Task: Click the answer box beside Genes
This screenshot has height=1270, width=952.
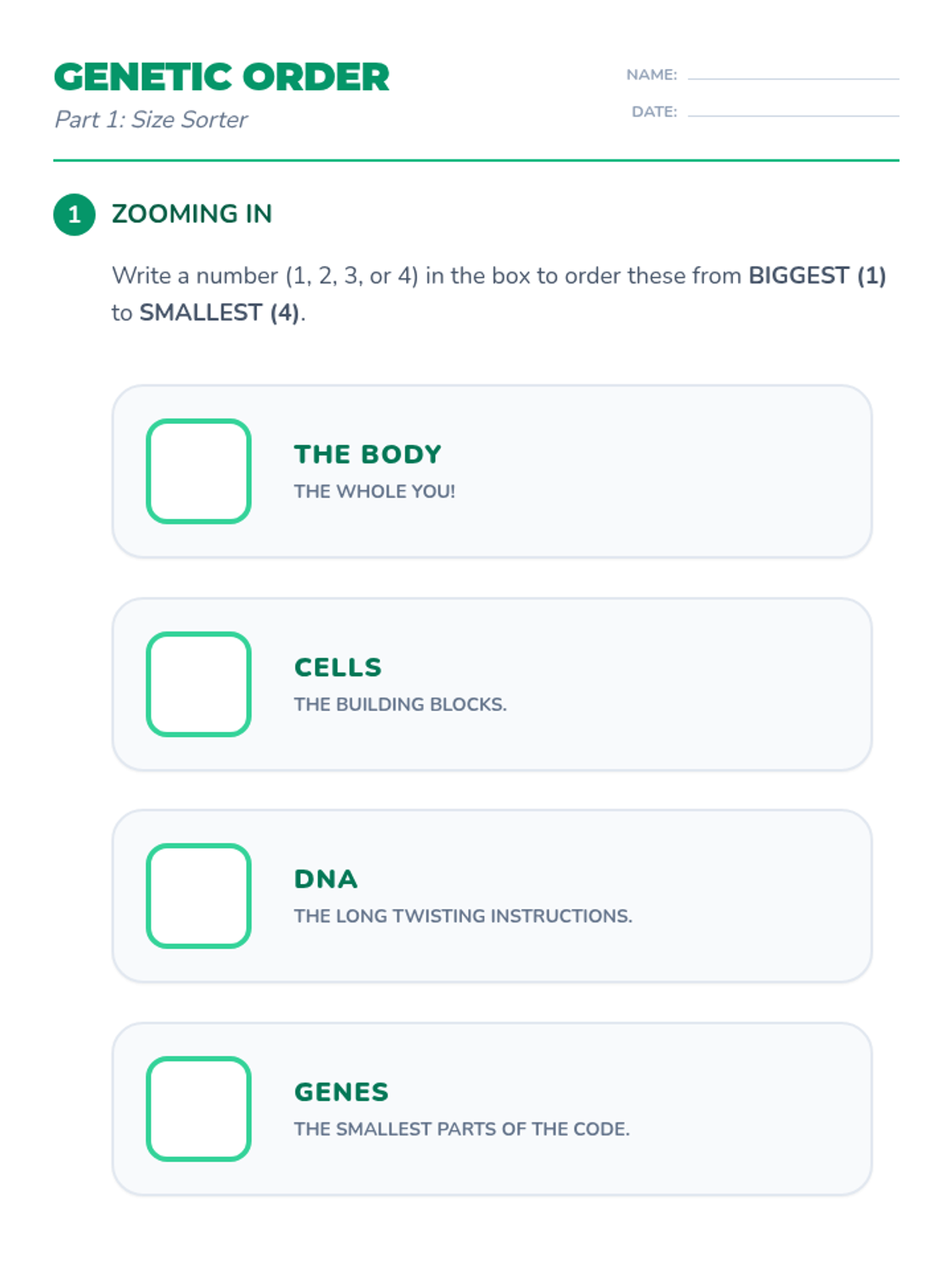Action: [198, 1108]
